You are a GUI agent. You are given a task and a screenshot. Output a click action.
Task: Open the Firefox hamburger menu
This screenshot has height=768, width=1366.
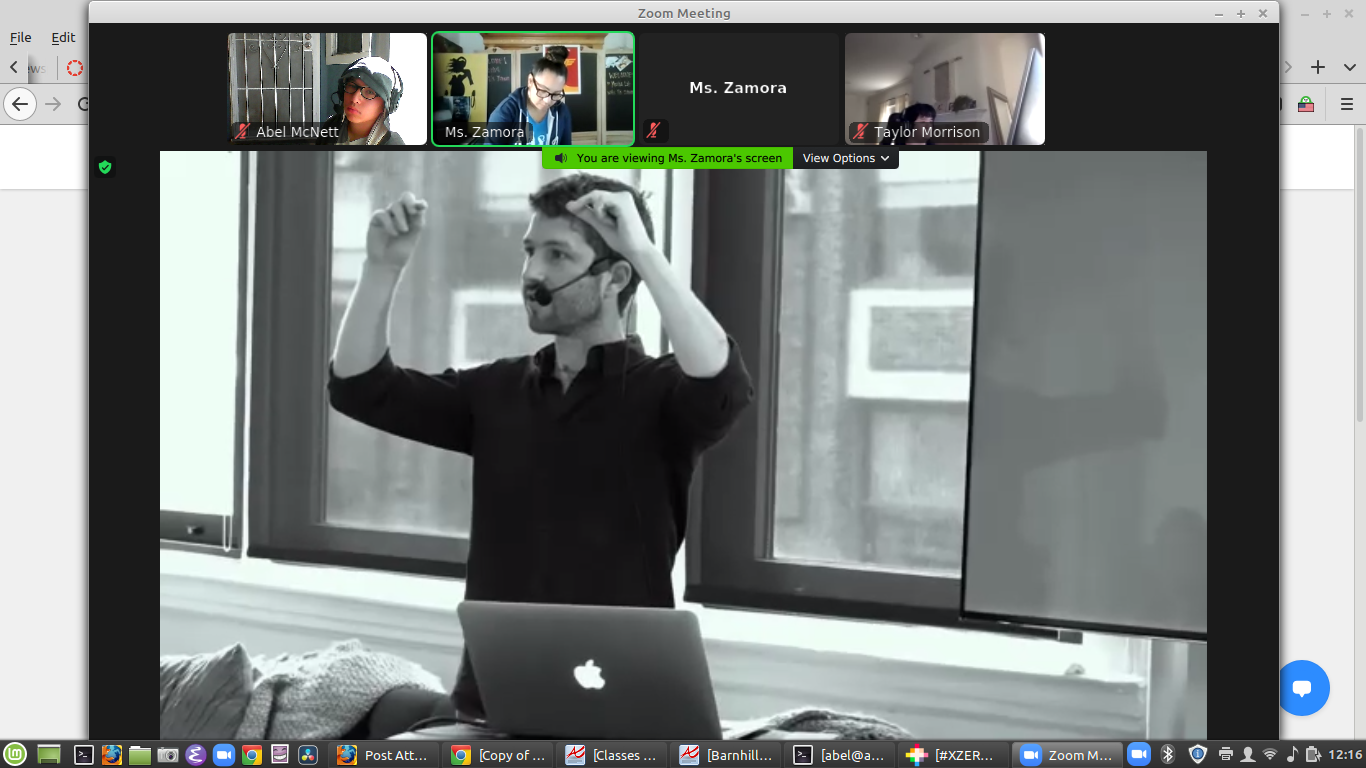1347,104
